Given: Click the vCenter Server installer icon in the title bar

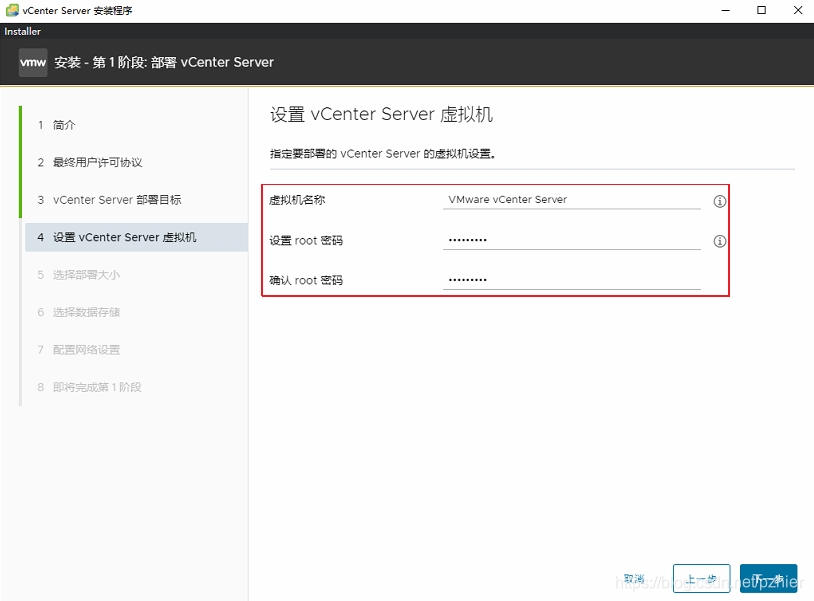Looking at the screenshot, I should pos(12,10).
